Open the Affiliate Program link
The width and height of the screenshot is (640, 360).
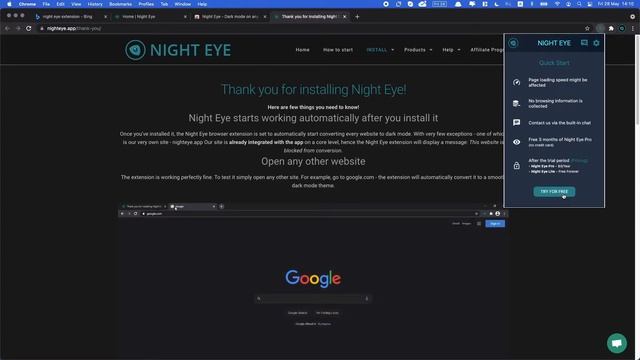click(x=487, y=50)
